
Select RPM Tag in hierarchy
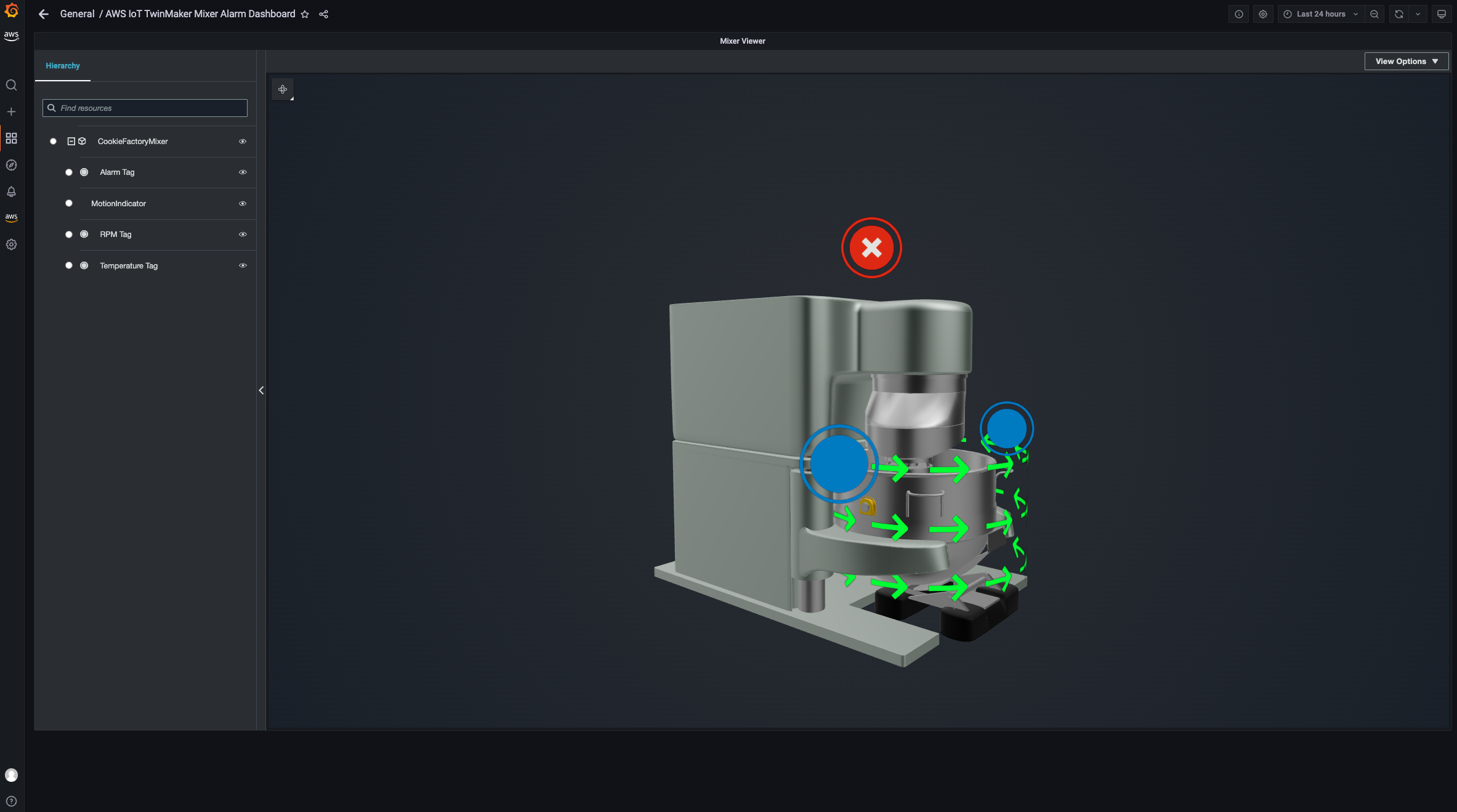point(116,235)
